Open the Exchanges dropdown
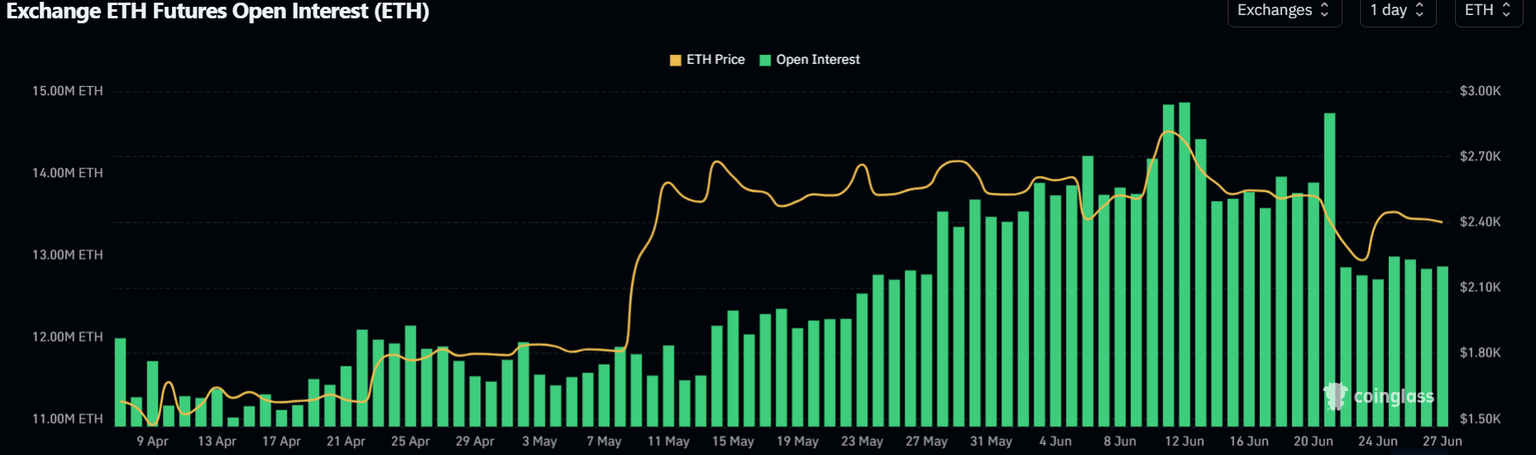The width and height of the screenshot is (1536, 455). click(1284, 10)
